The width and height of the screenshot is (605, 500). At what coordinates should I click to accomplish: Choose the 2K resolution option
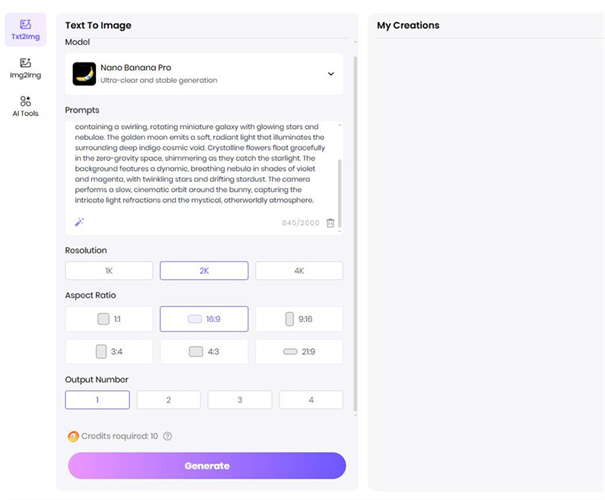(204, 271)
